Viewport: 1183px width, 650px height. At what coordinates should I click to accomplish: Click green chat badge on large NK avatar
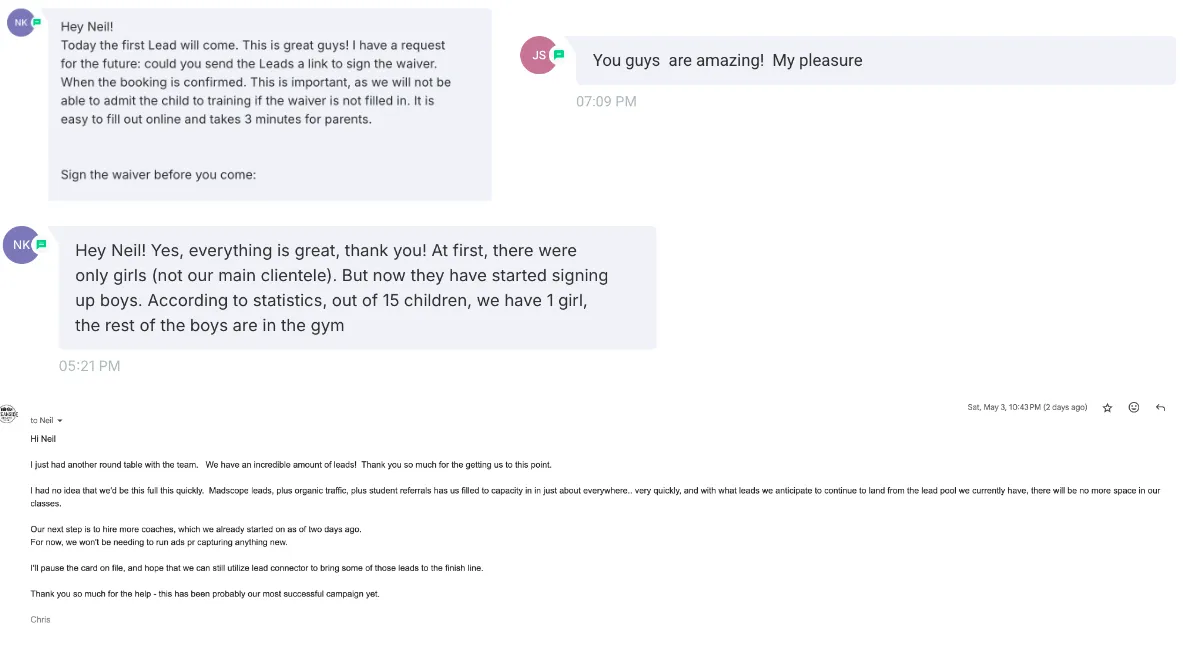(41, 244)
